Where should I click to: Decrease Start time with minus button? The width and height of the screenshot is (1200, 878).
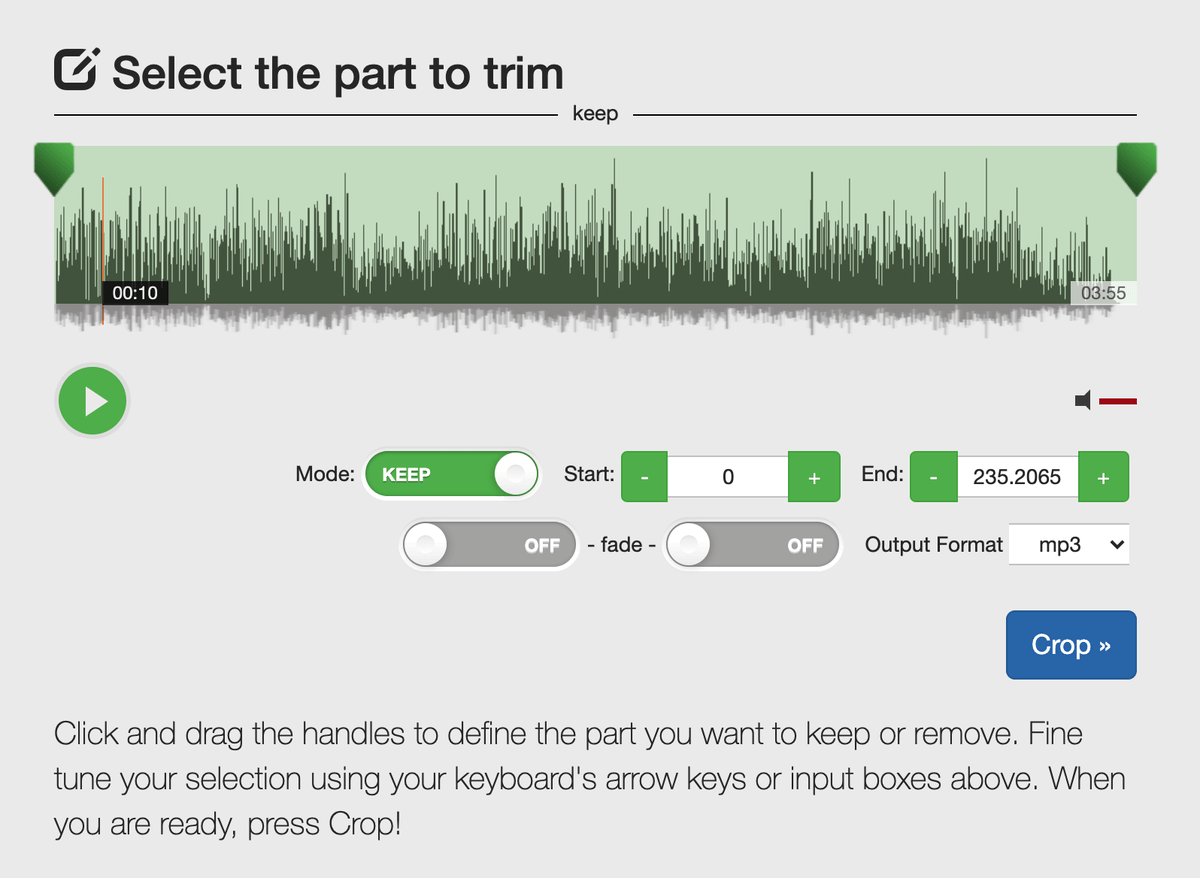(x=645, y=477)
